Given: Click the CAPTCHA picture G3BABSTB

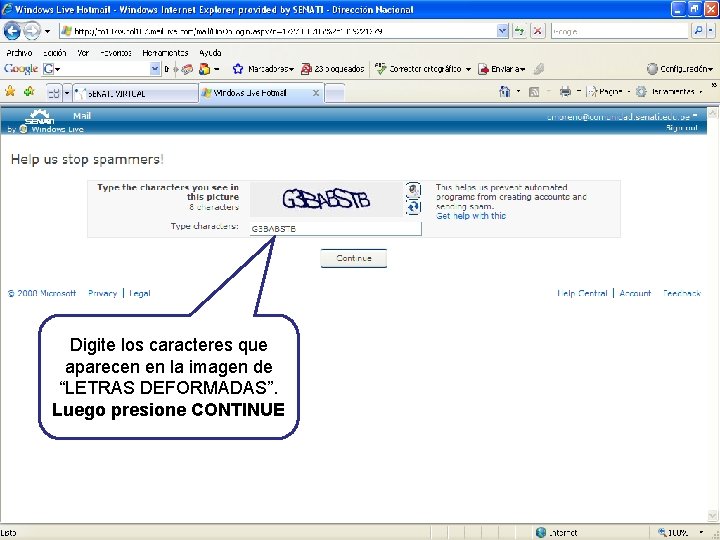Looking at the screenshot, I should pyautogui.click(x=326, y=199).
